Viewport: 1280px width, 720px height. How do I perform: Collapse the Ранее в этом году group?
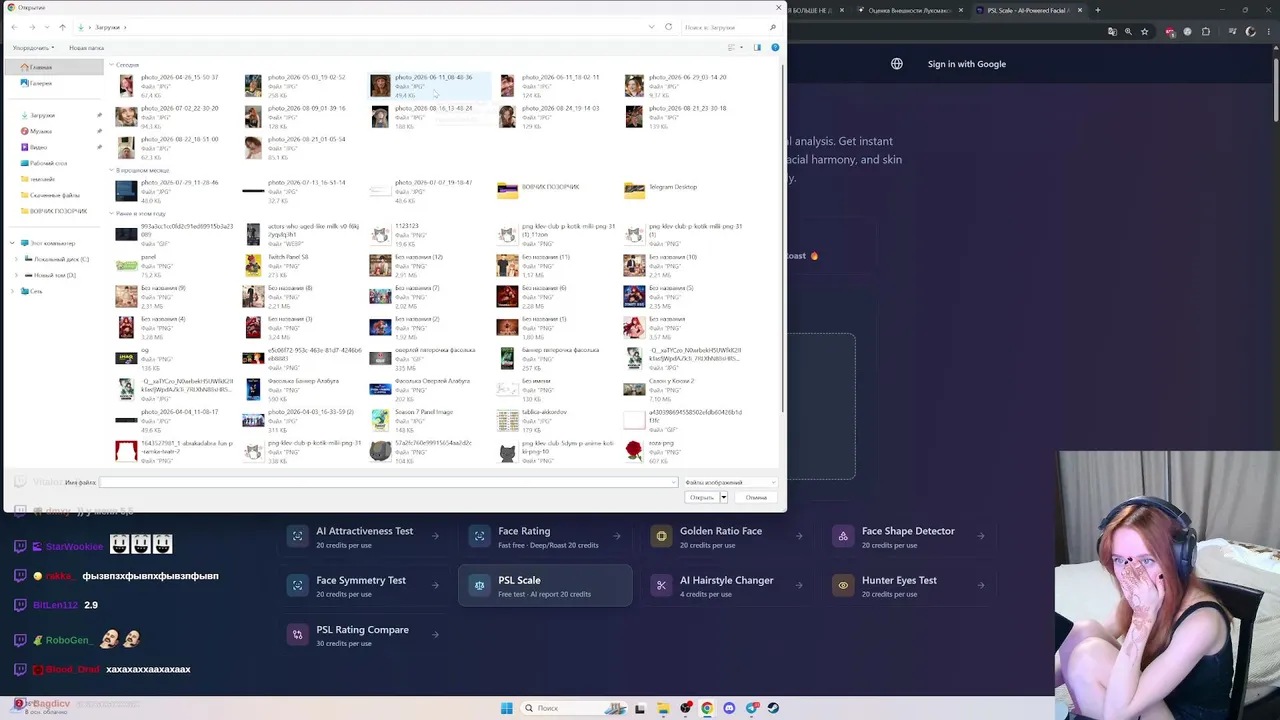pyautogui.click(x=111, y=214)
